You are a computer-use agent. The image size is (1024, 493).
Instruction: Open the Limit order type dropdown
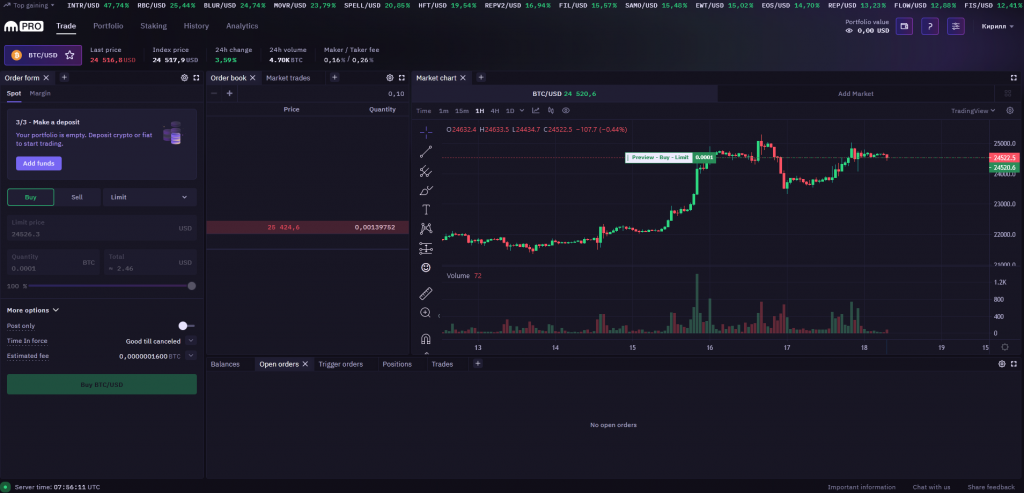(x=149, y=197)
